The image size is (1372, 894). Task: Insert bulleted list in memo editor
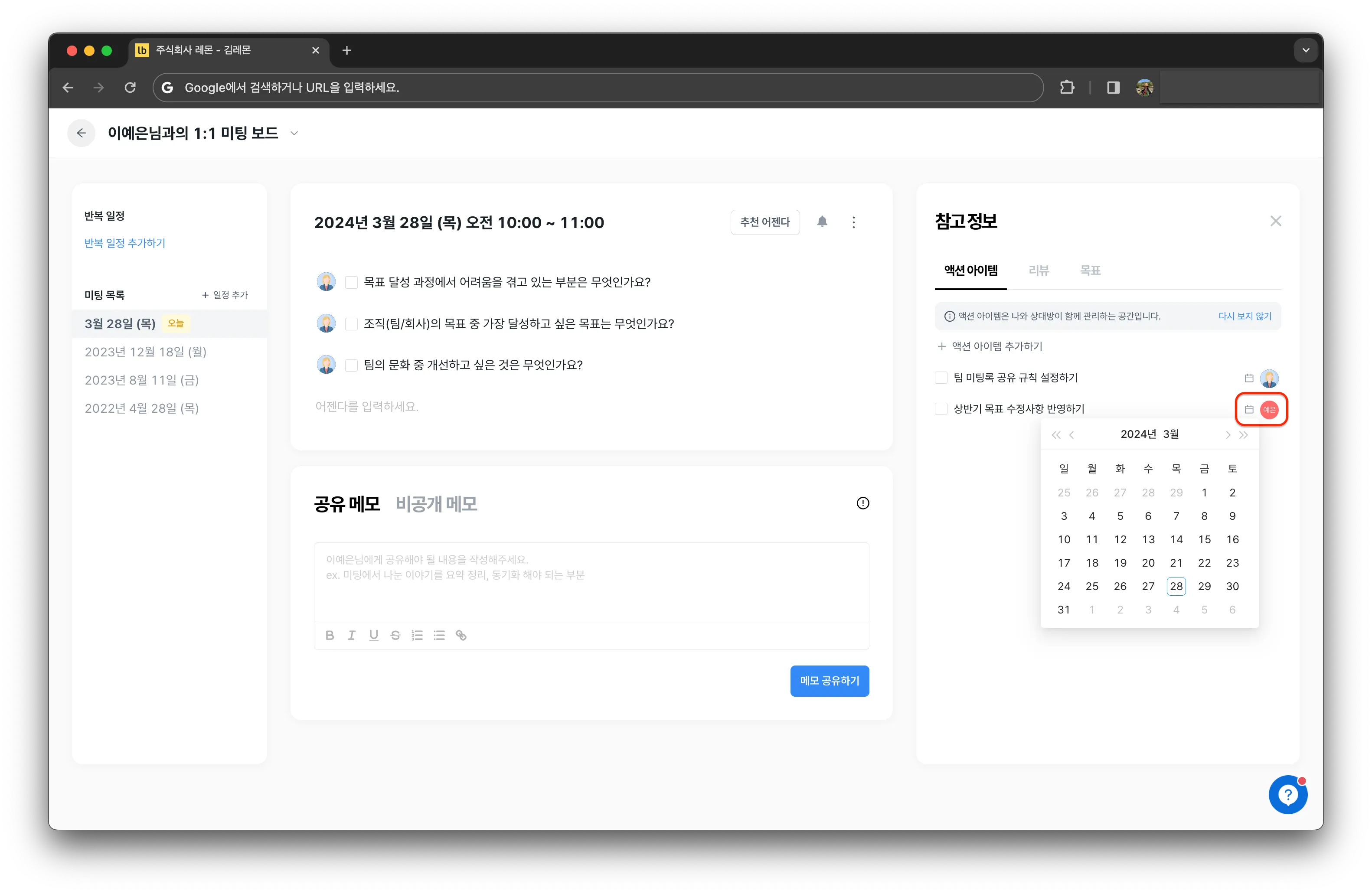[439, 635]
